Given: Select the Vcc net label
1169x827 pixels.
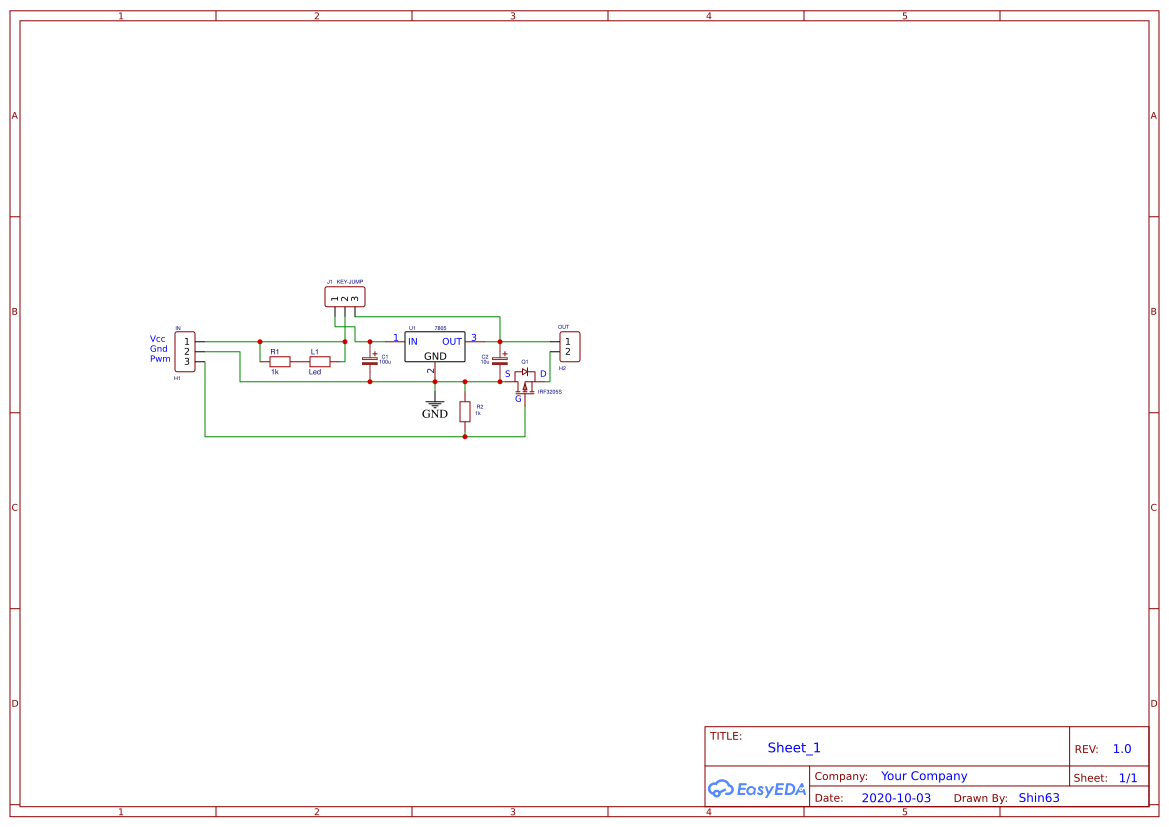Looking at the screenshot, I should coord(157,338).
